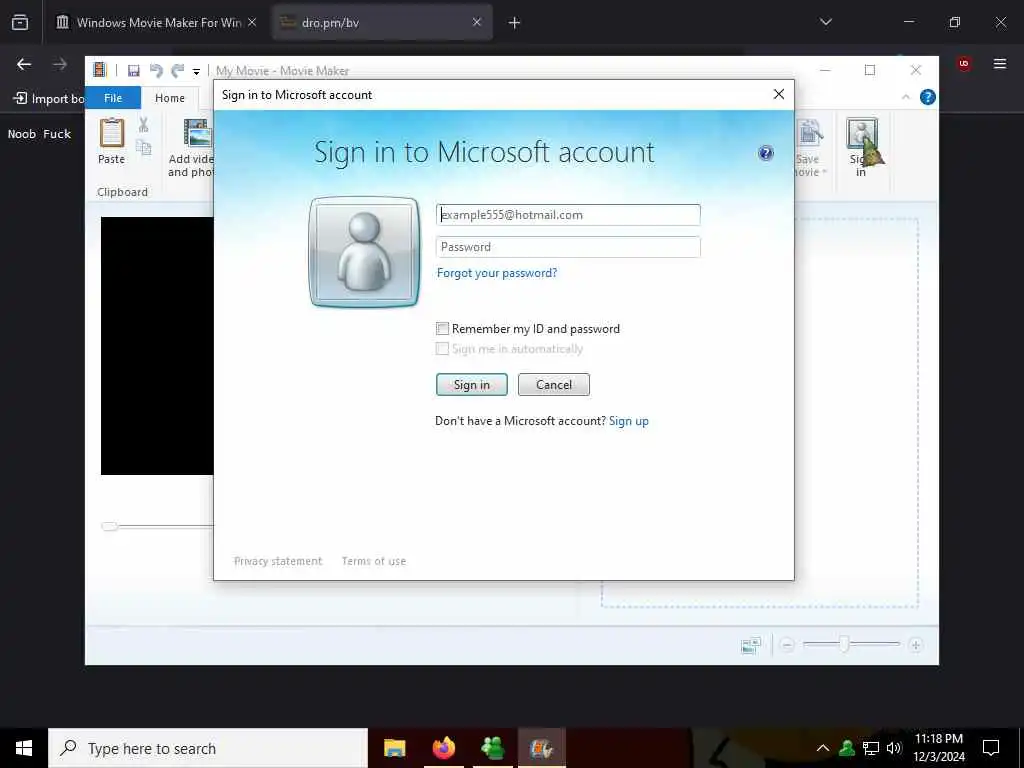1024x768 pixels.
Task: Click the Cut scissors icon in ribbon
Action: coord(144,124)
